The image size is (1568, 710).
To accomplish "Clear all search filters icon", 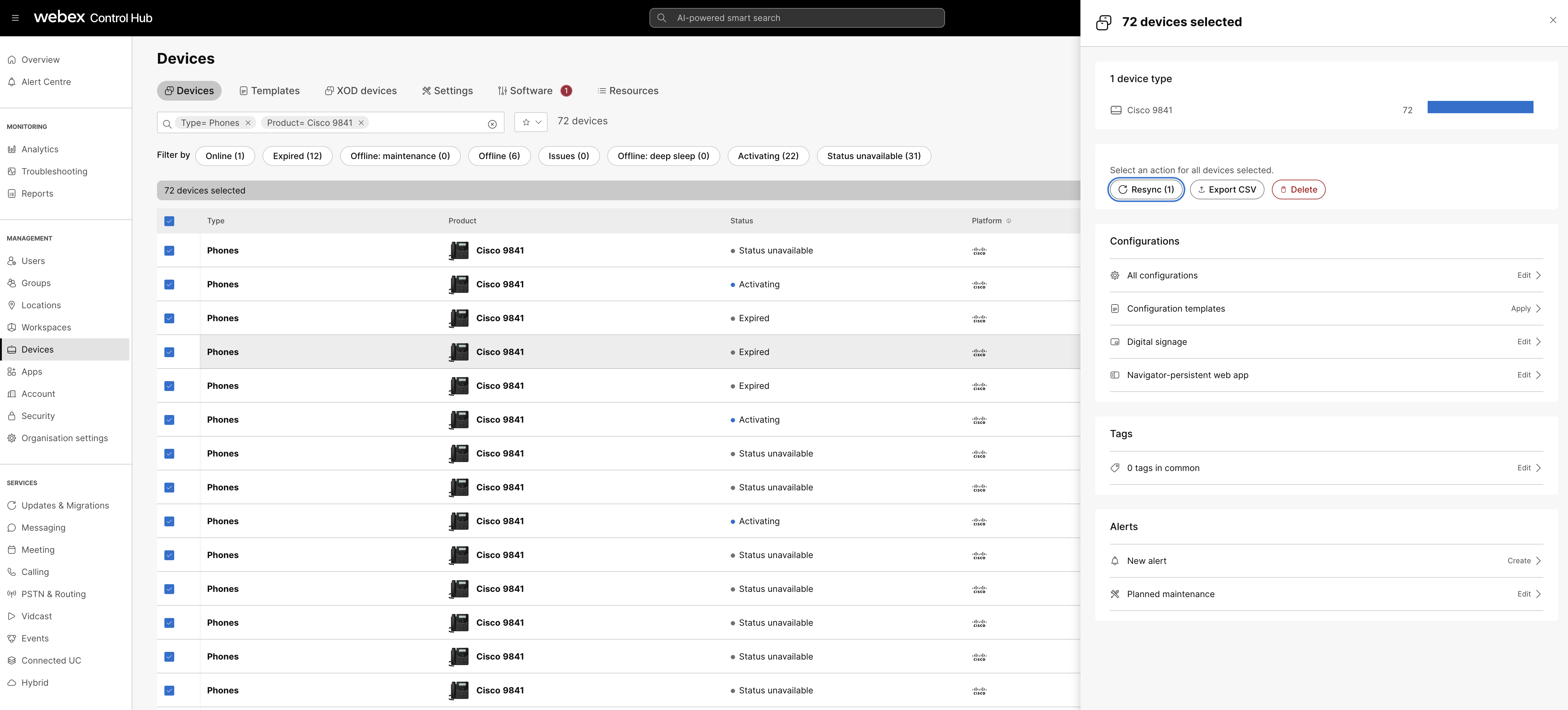I will [x=492, y=124].
